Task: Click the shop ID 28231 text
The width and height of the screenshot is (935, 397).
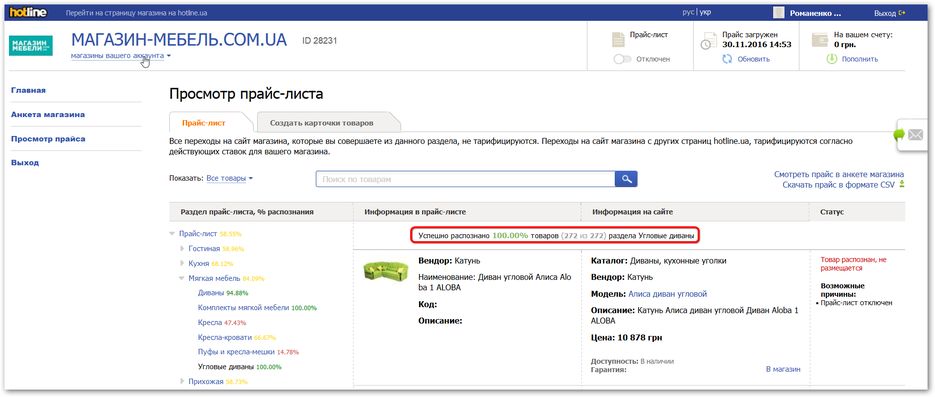Action: 320,41
